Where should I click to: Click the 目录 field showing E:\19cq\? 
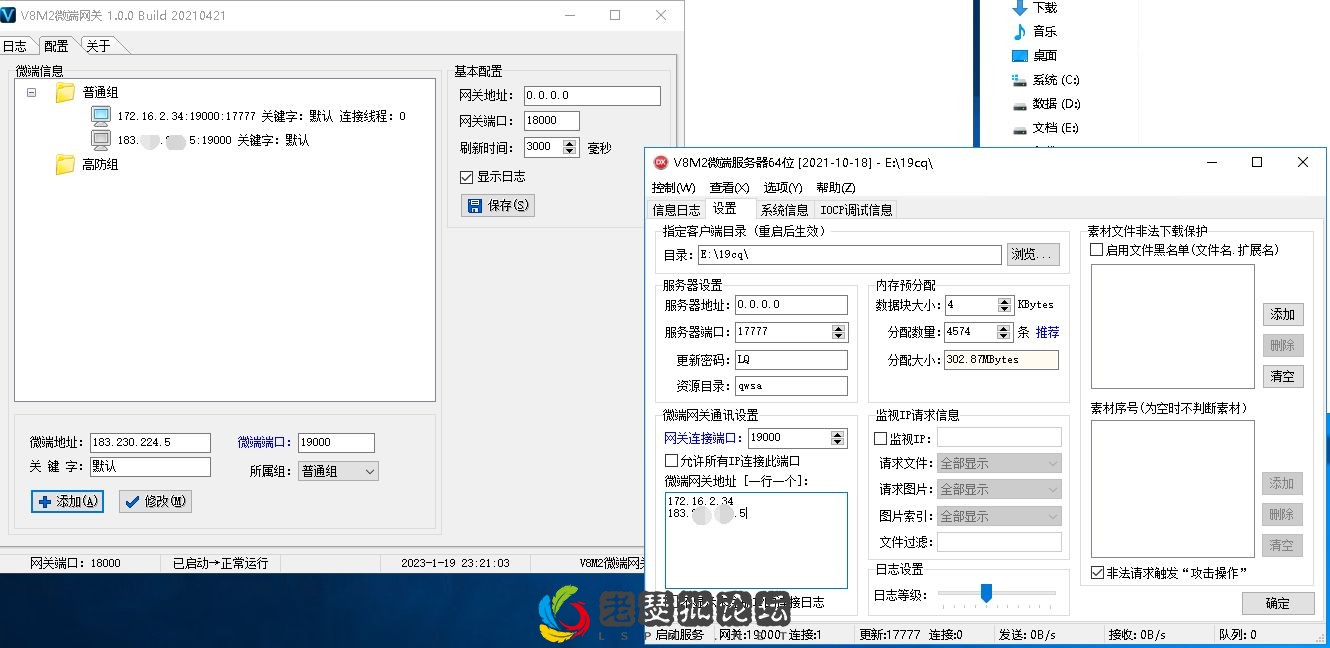point(849,255)
